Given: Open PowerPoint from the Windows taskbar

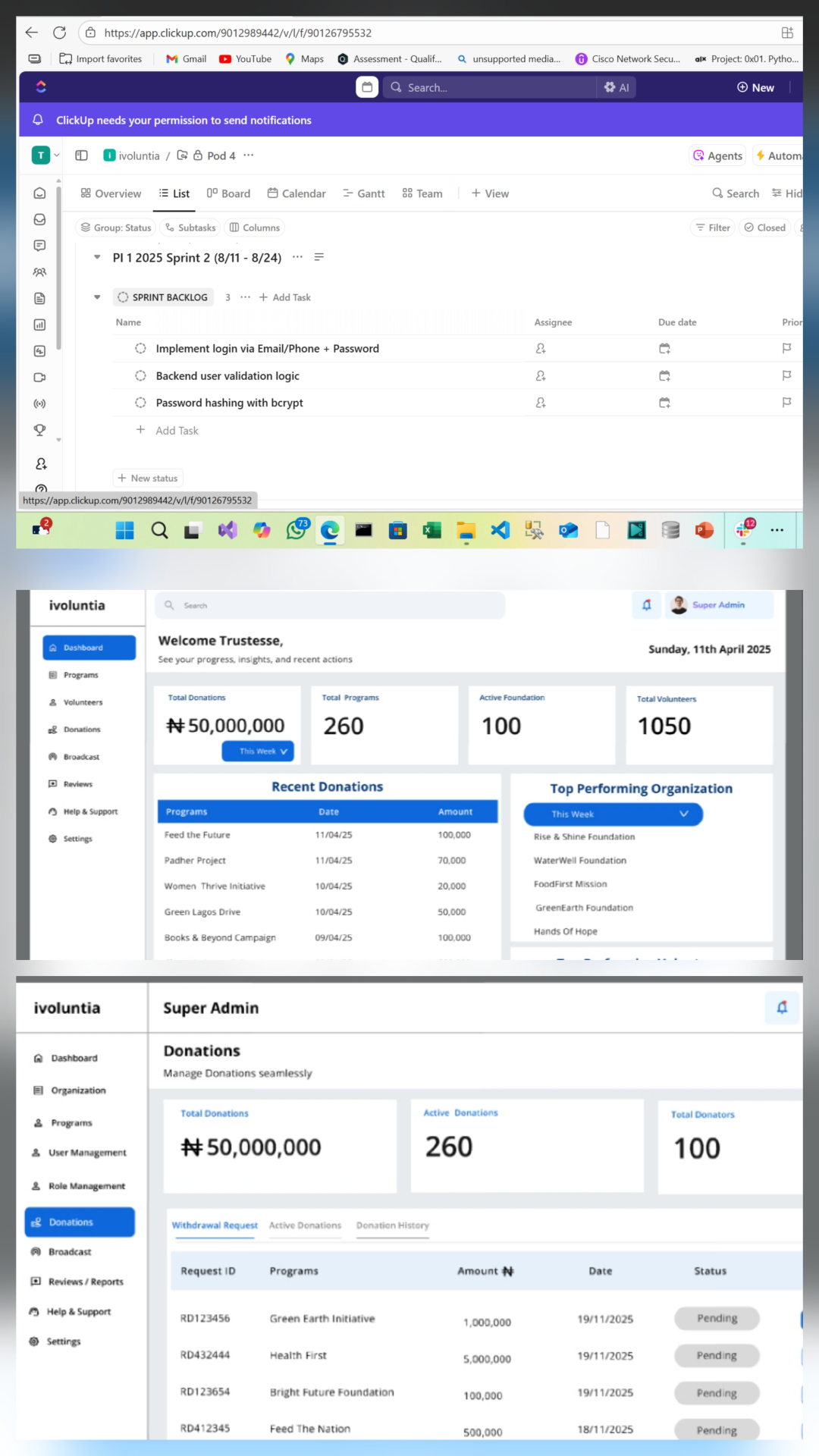Looking at the screenshot, I should tap(704, 530).
